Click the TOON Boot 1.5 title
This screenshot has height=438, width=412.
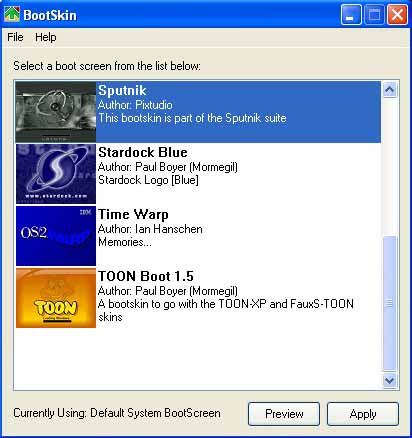click(x=146, y=276)
